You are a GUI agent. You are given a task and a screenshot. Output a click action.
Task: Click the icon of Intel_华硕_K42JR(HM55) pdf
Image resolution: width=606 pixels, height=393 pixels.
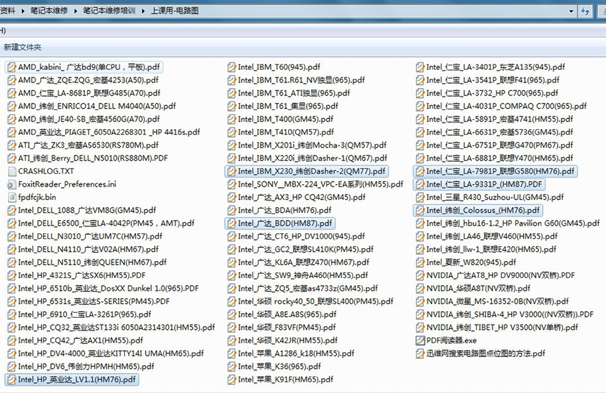[232, 340]
